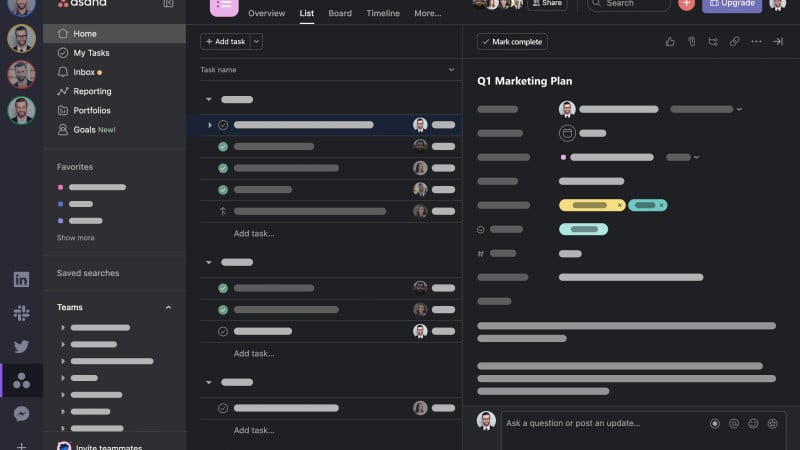Open project section dropdown chevron in details
The width and height of the screenshot is (800, 450).
pyautogui.click(x=696, y=157)
